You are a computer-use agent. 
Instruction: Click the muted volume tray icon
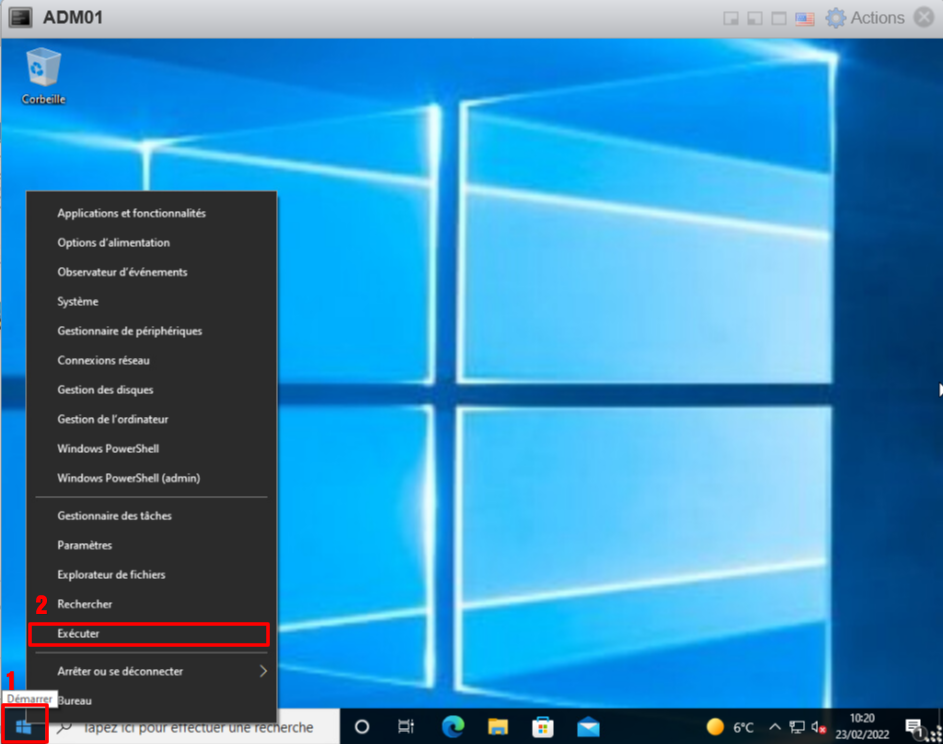[819, 727]
